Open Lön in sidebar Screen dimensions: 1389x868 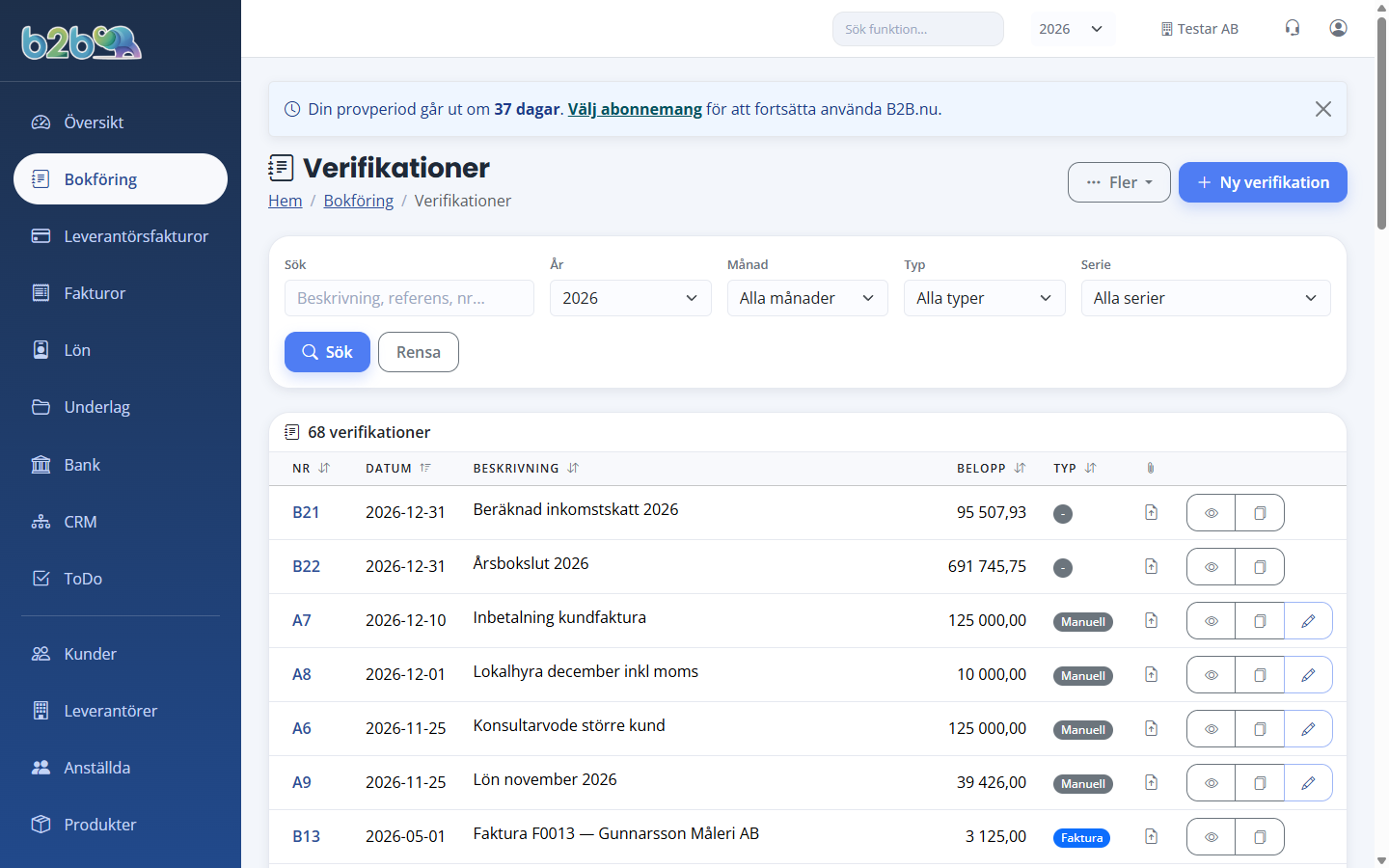[121, 350]
